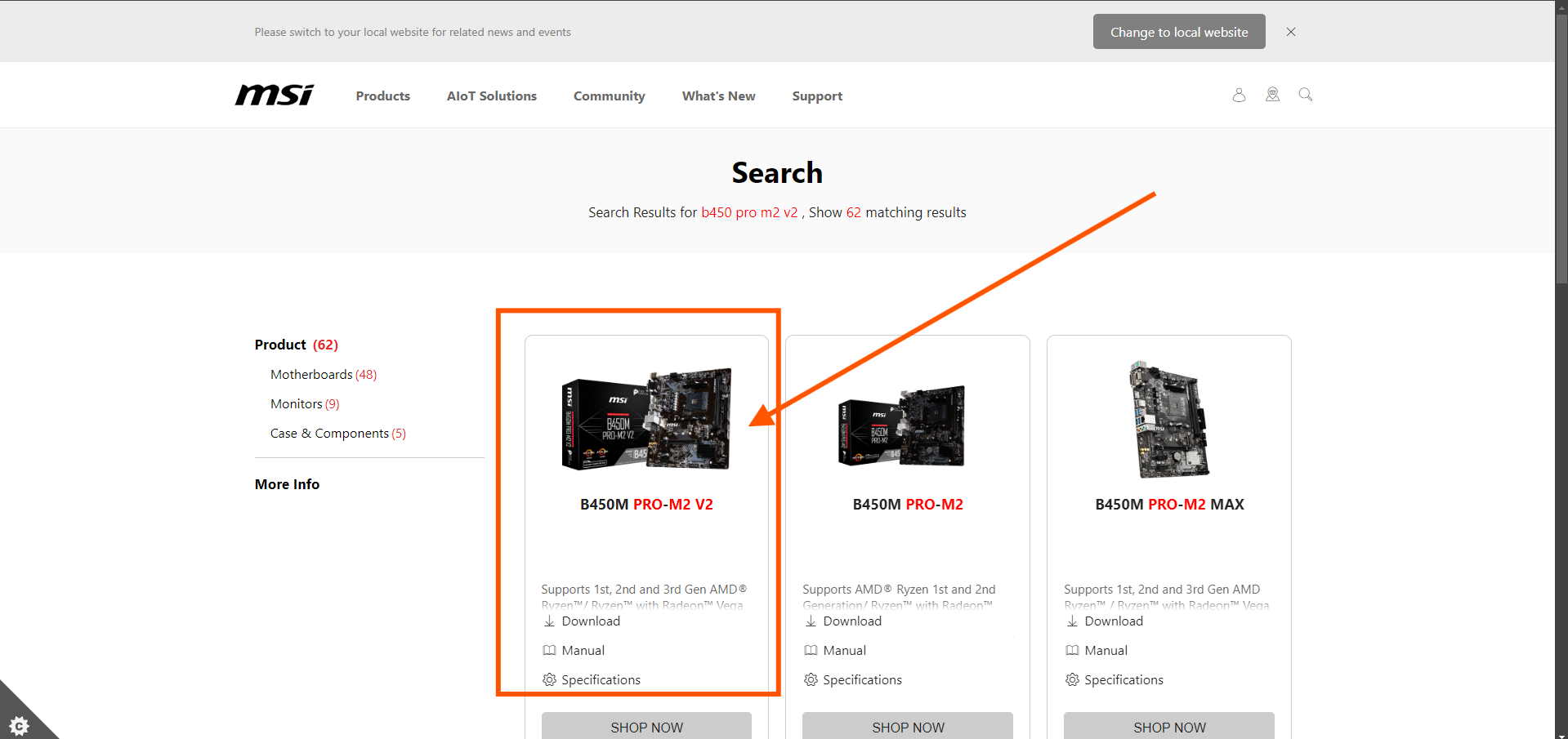Image resolution: width=1568 pixels, height=739 pixels.
Task: Click SHOP NOW for B450M PRO-M2
Action: pos(908,726)
